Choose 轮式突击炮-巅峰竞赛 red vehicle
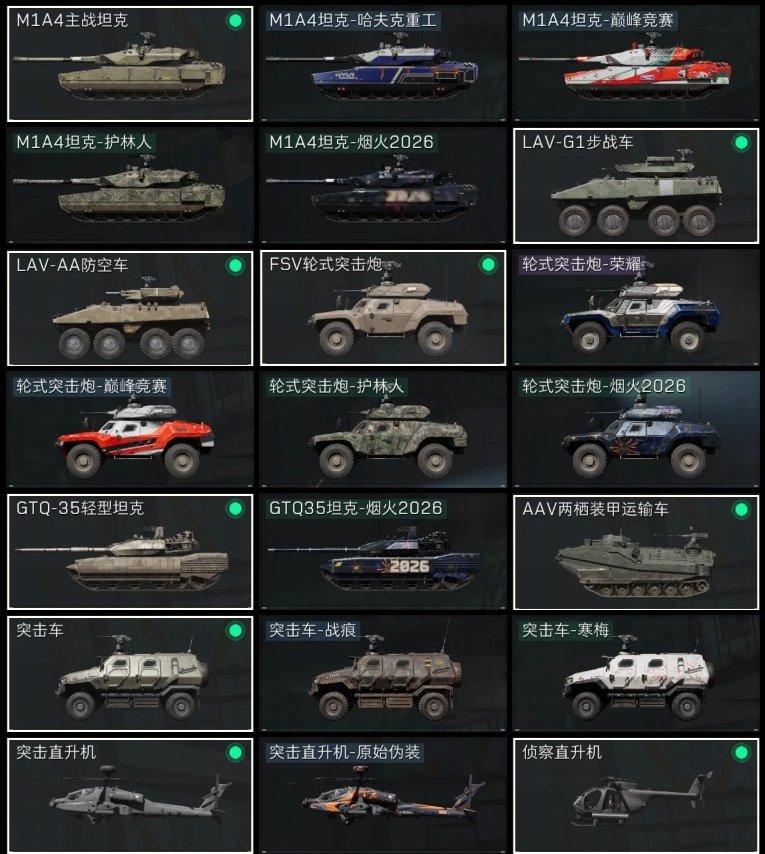Screen dimensions: 765x854 [x=130, y=430]
